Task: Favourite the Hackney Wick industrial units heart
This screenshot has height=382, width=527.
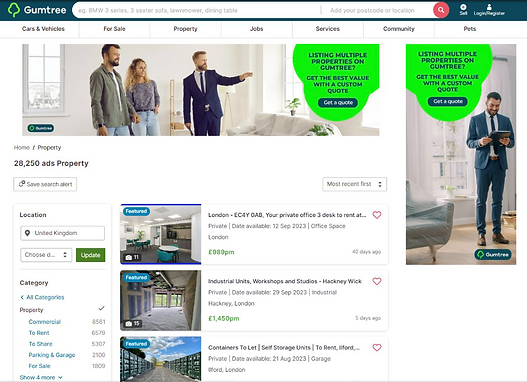Action: coord(377,281)
